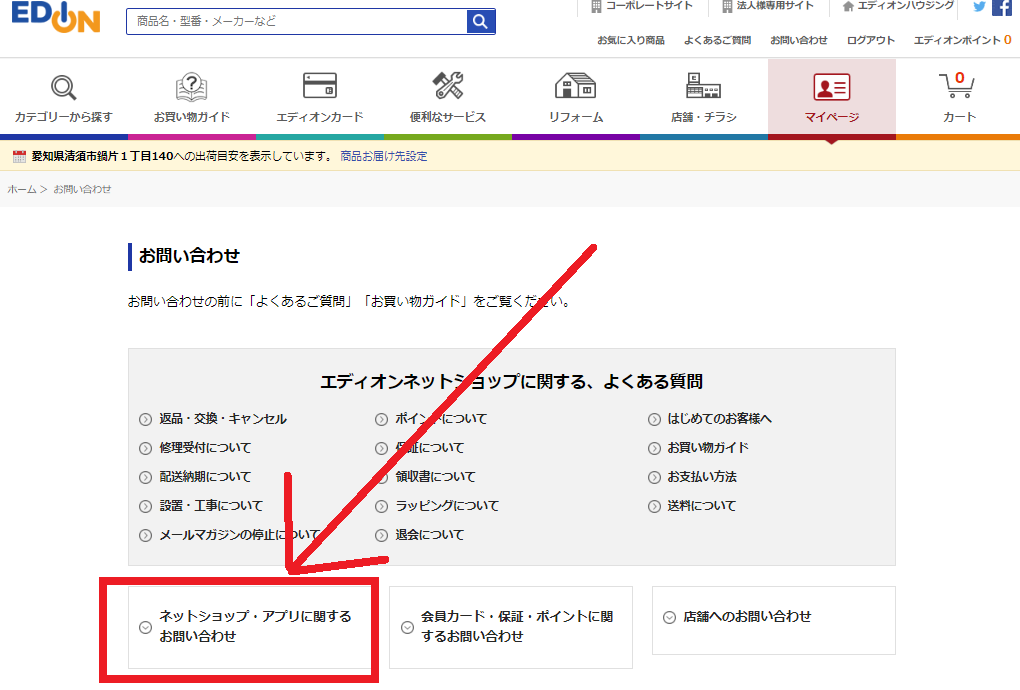Click the Home breadcrumb link
The image size is (1020, 690).
tap(21, 189)
